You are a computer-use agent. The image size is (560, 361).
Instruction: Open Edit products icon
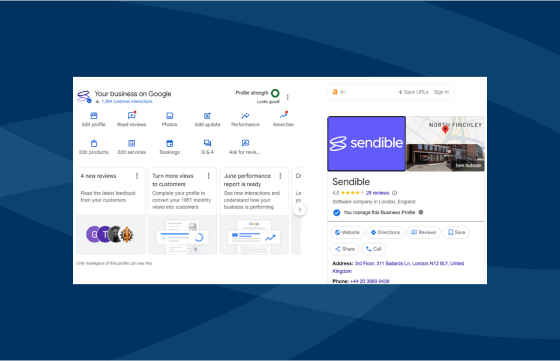click(x=94, y=144)
